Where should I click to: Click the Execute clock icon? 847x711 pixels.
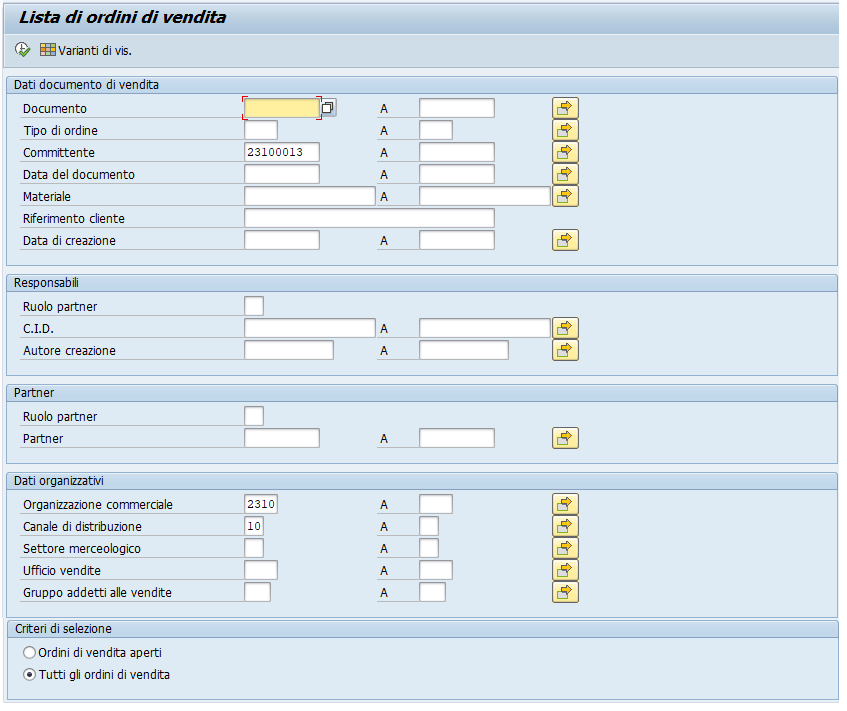point(22,50)
